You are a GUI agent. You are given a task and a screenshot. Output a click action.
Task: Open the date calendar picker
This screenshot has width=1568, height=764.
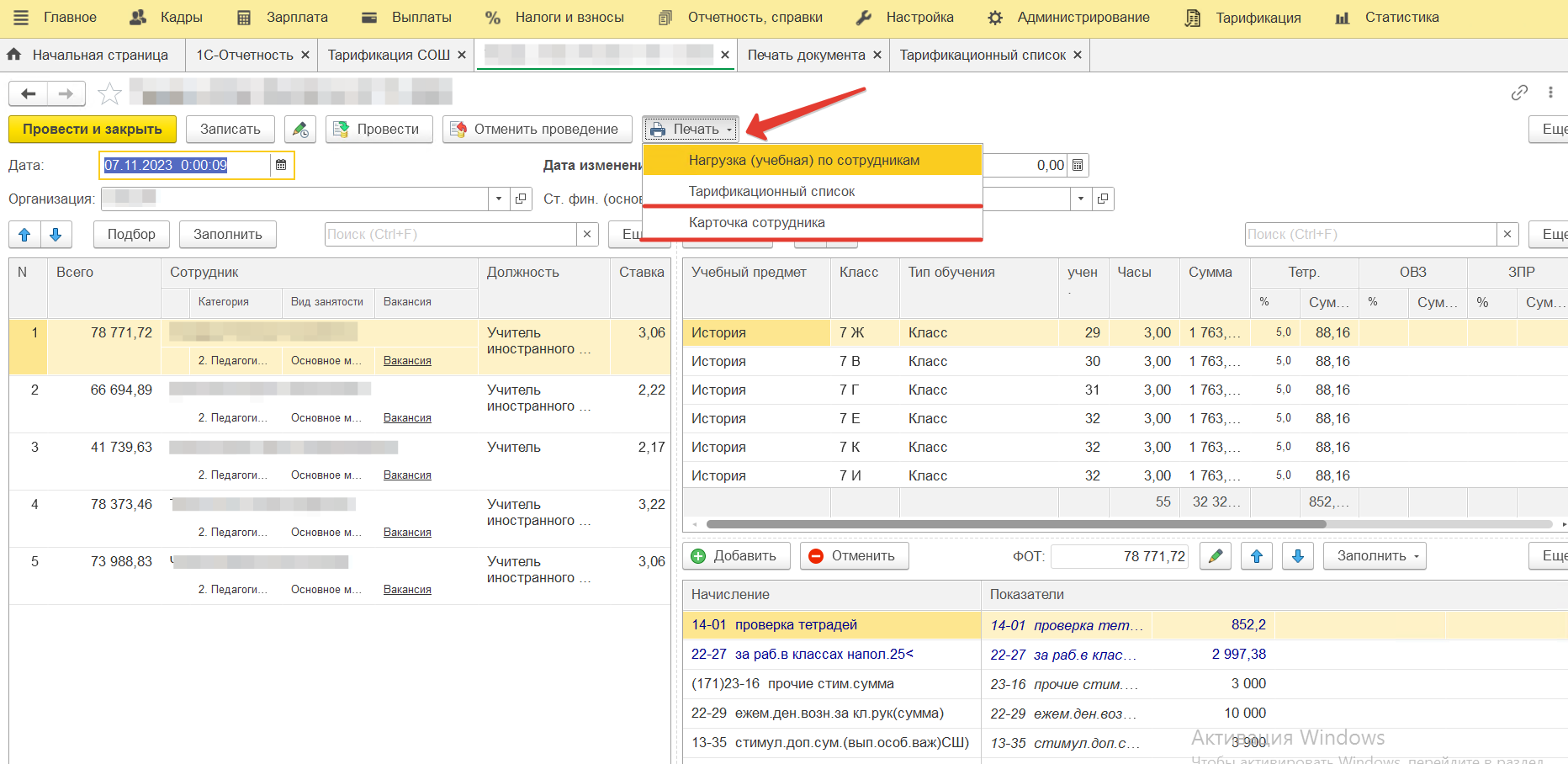[281, 165]
